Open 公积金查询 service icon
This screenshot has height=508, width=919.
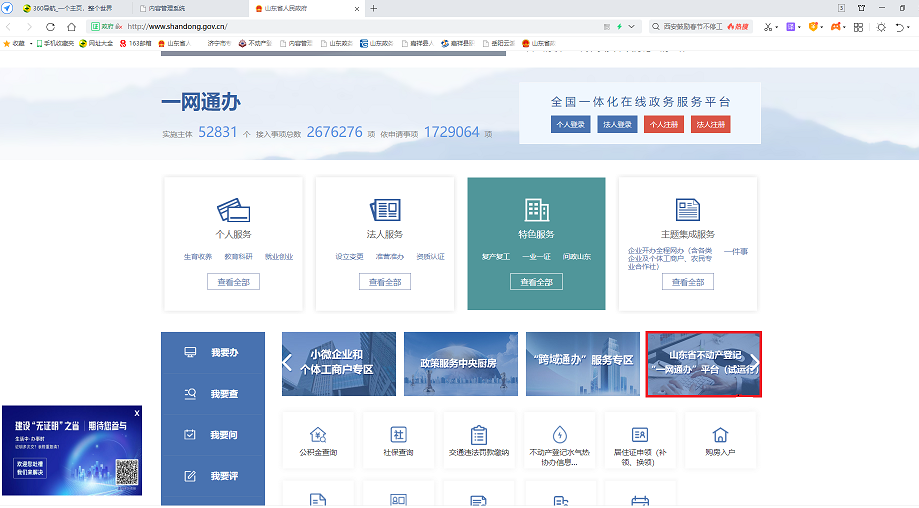tap(318, 435)
